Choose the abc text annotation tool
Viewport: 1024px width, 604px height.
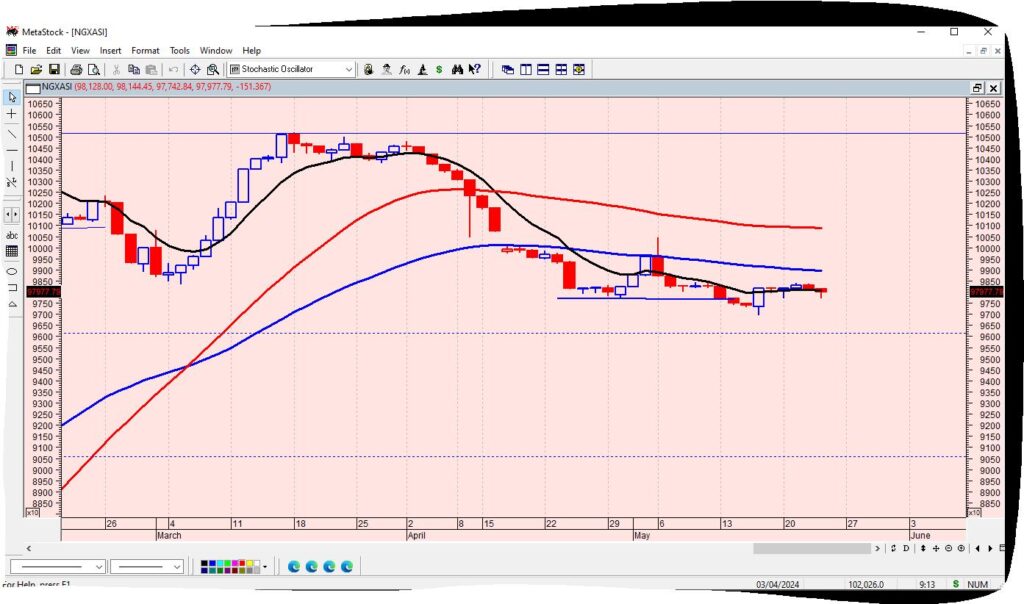tap(12, 235)
